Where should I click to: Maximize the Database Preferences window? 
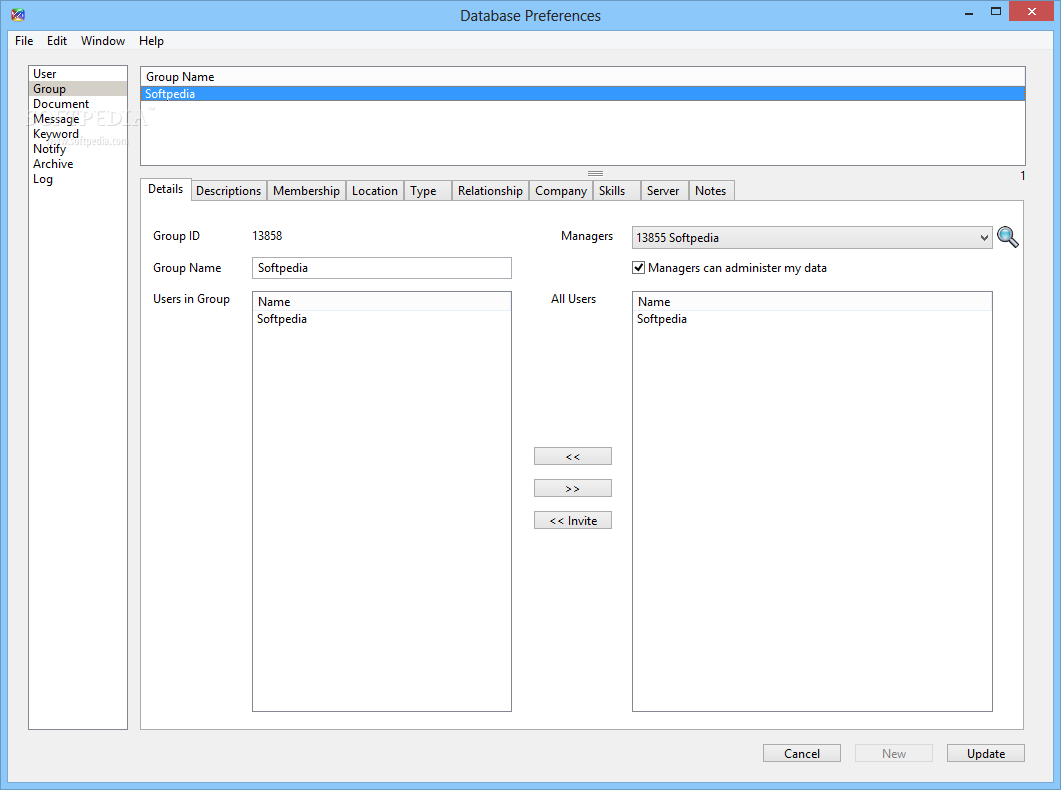coord(996,11)
